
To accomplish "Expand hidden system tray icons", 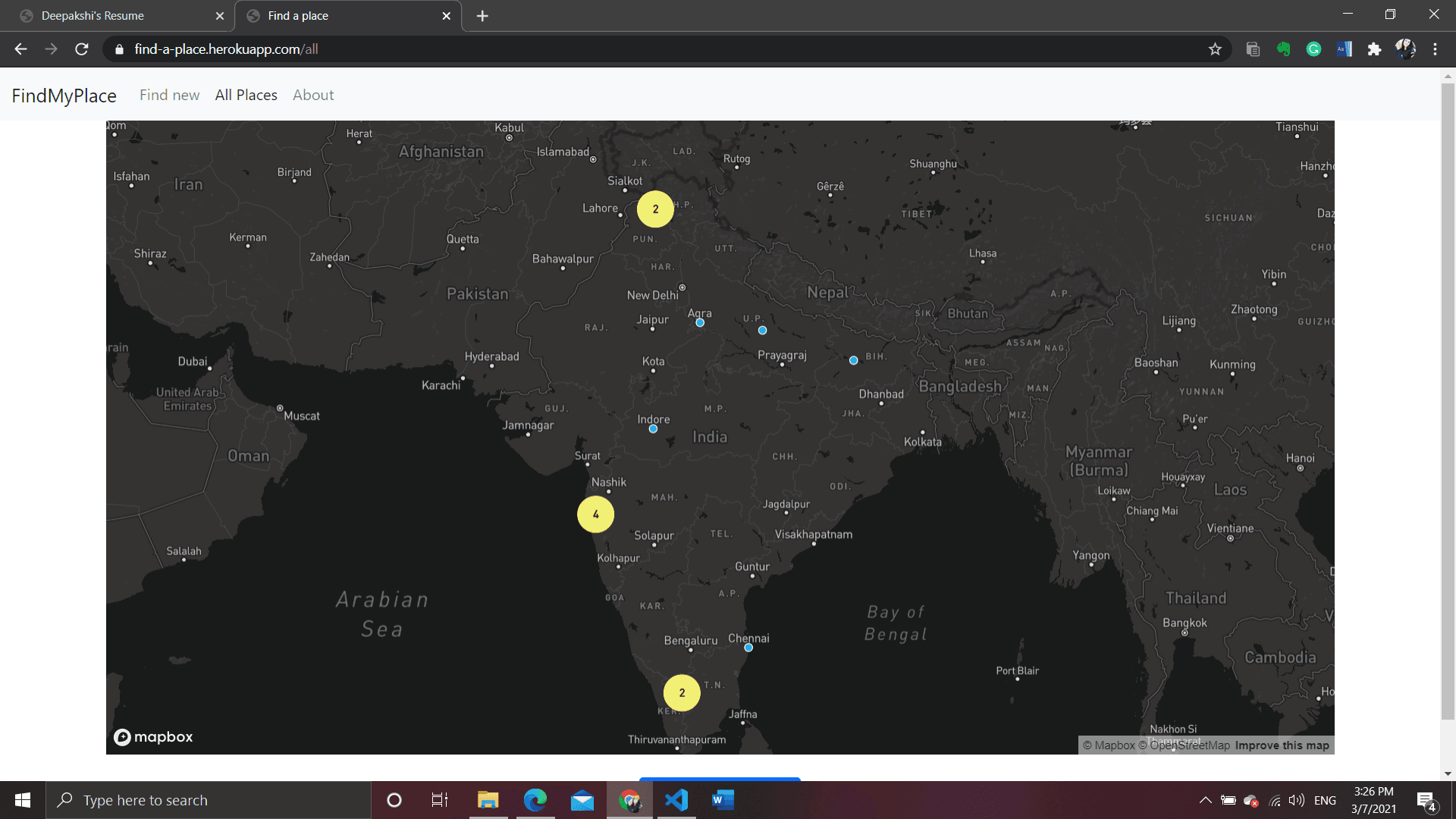I will [x=1205, y=800].
